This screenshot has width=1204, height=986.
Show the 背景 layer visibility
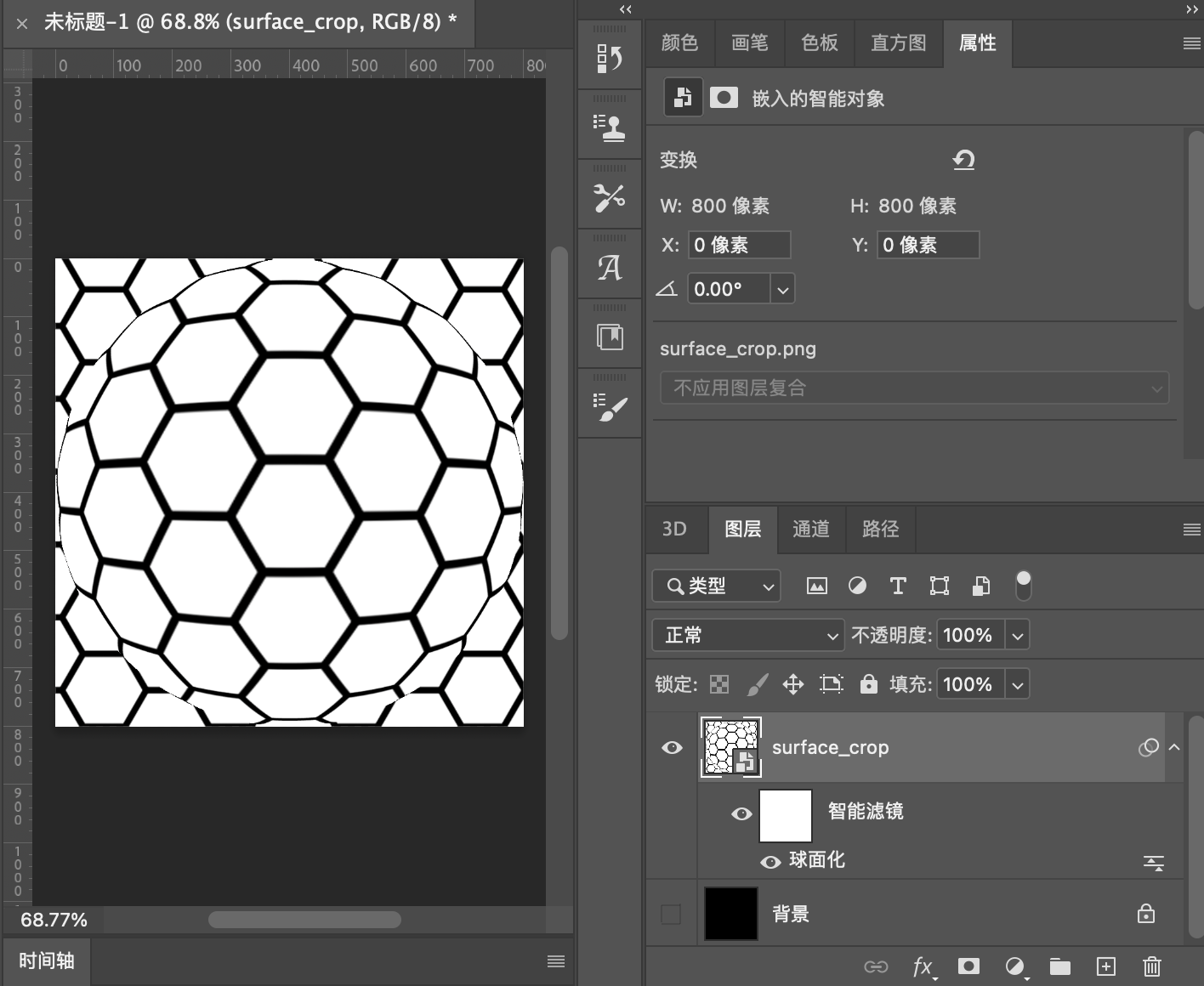pos(671,914)
